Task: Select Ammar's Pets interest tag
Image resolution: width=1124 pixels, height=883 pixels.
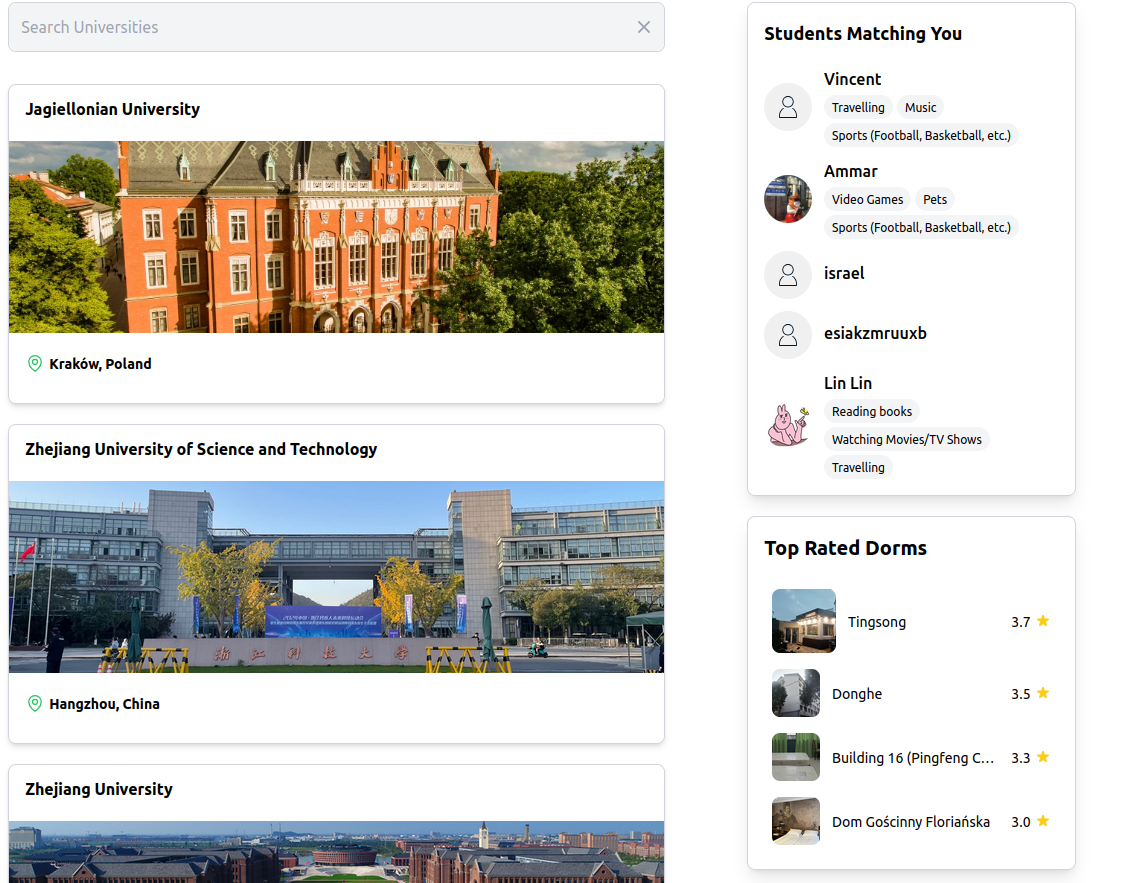Action: 935,199
